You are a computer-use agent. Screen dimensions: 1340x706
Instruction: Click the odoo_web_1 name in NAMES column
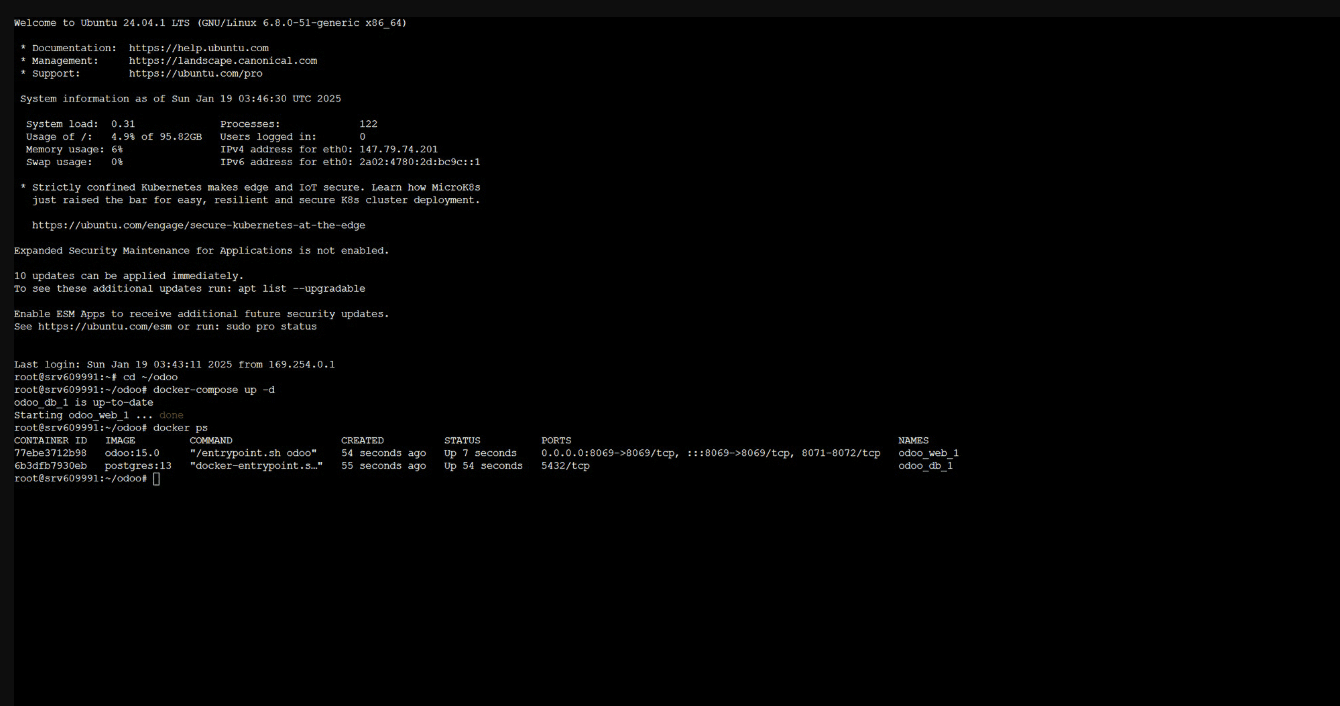[x=928, y=453]
